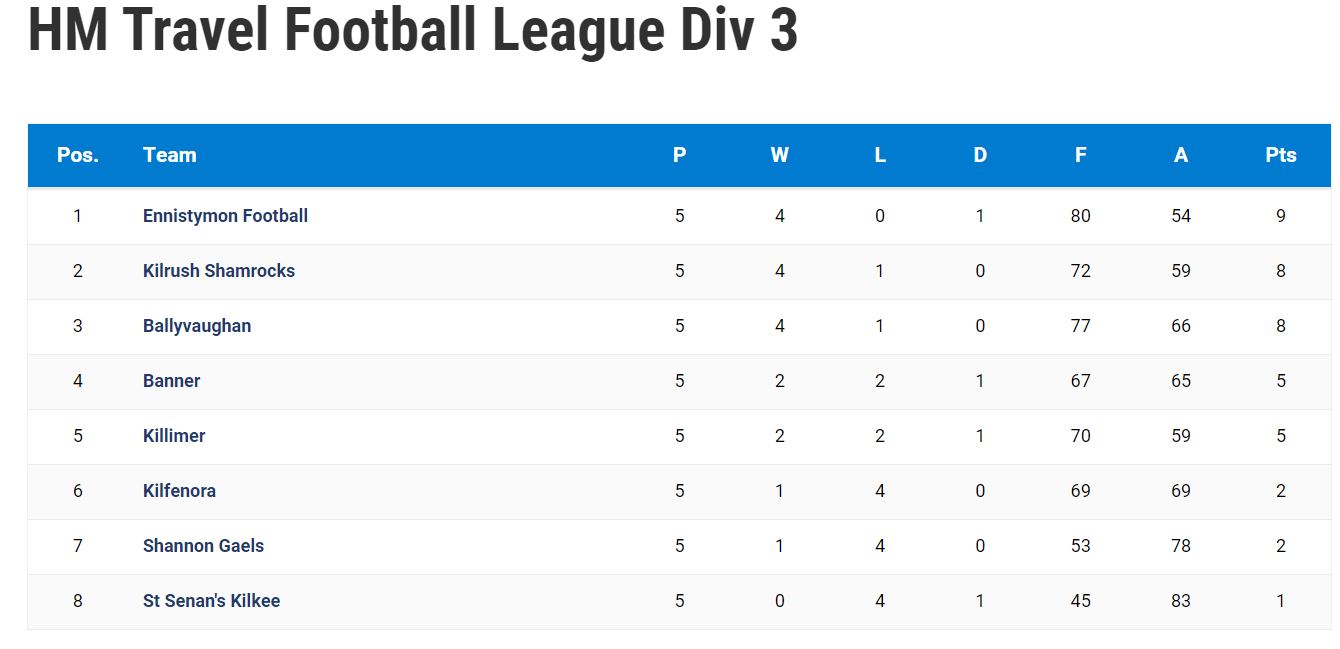Click the A column header

(1181, 155)
